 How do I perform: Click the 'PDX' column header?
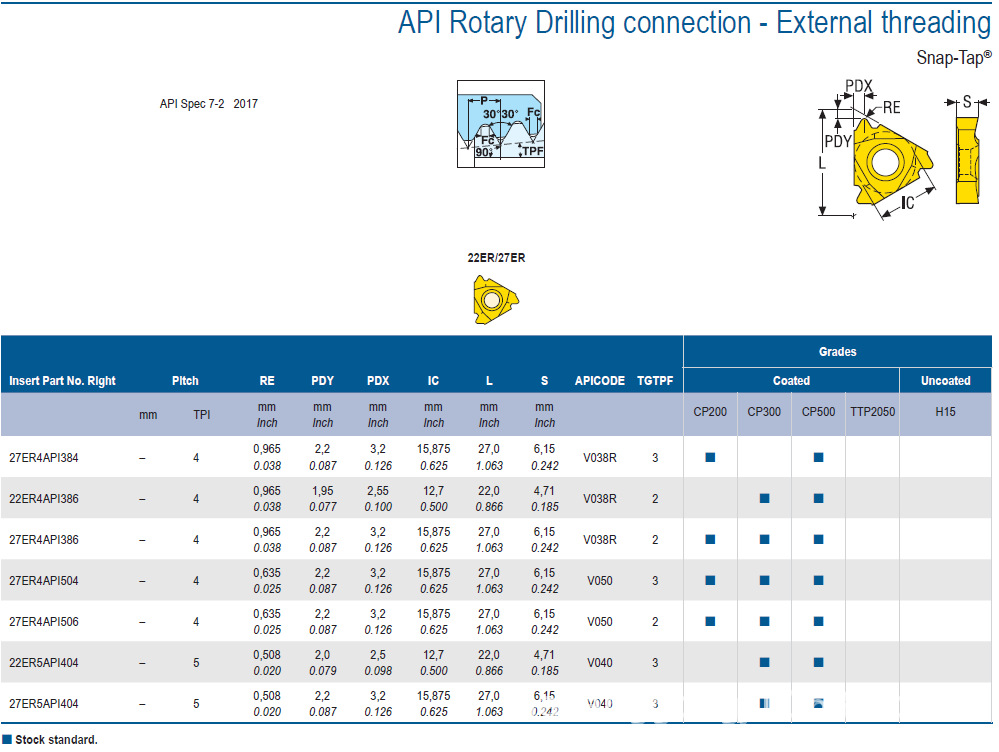378,381
